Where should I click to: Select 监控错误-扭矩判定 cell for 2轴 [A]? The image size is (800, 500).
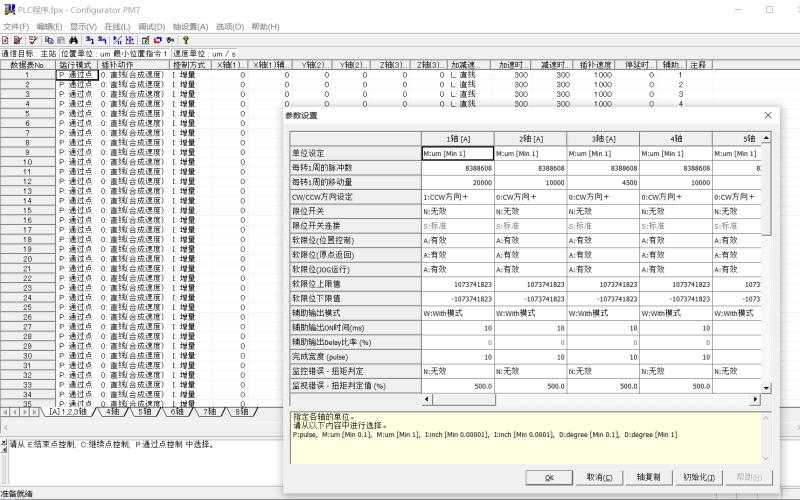point(531,371)
